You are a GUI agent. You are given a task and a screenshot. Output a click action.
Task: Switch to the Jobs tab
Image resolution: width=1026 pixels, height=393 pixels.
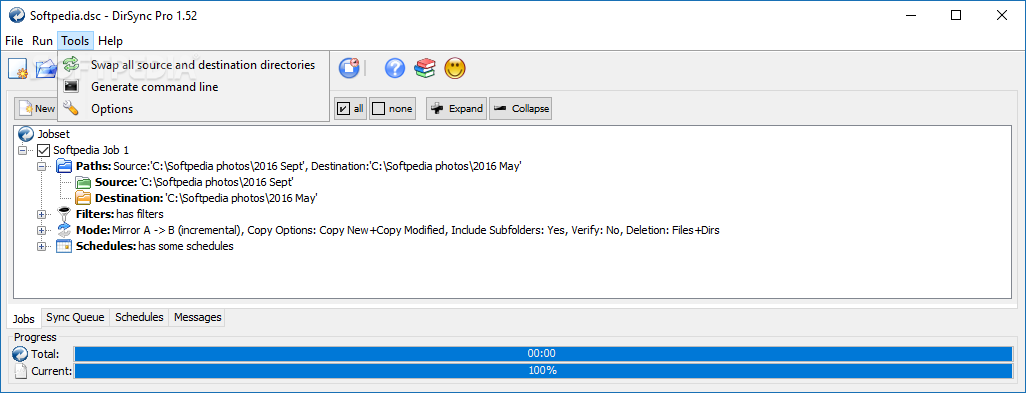(24, 318)
